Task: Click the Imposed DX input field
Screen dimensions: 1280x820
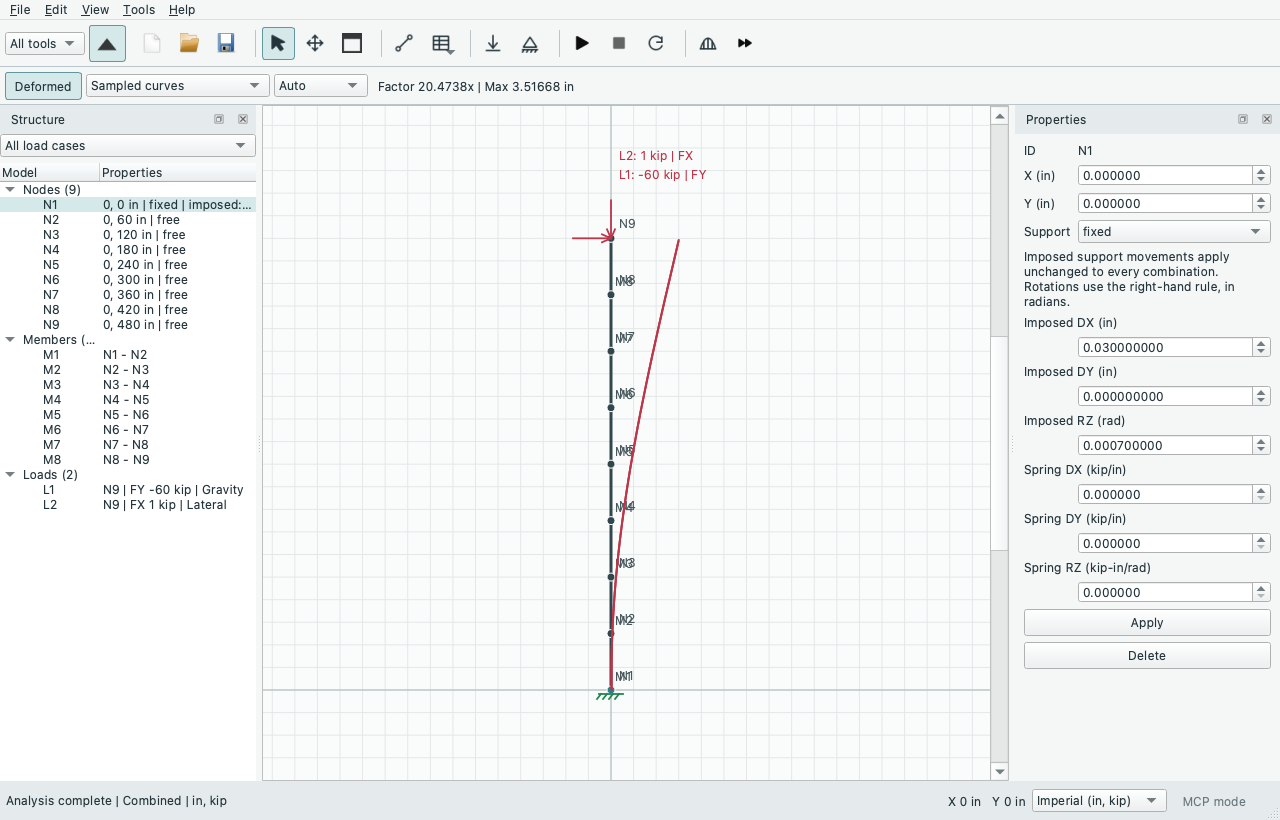Action: tap(1165, 348)
